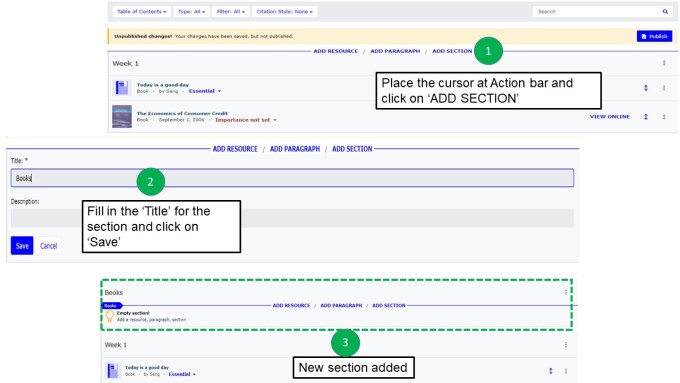This screenshot has height=383, width=680.
Task: Open the 'Importance not set' dropdown
Action: click(x=245, y=120)
